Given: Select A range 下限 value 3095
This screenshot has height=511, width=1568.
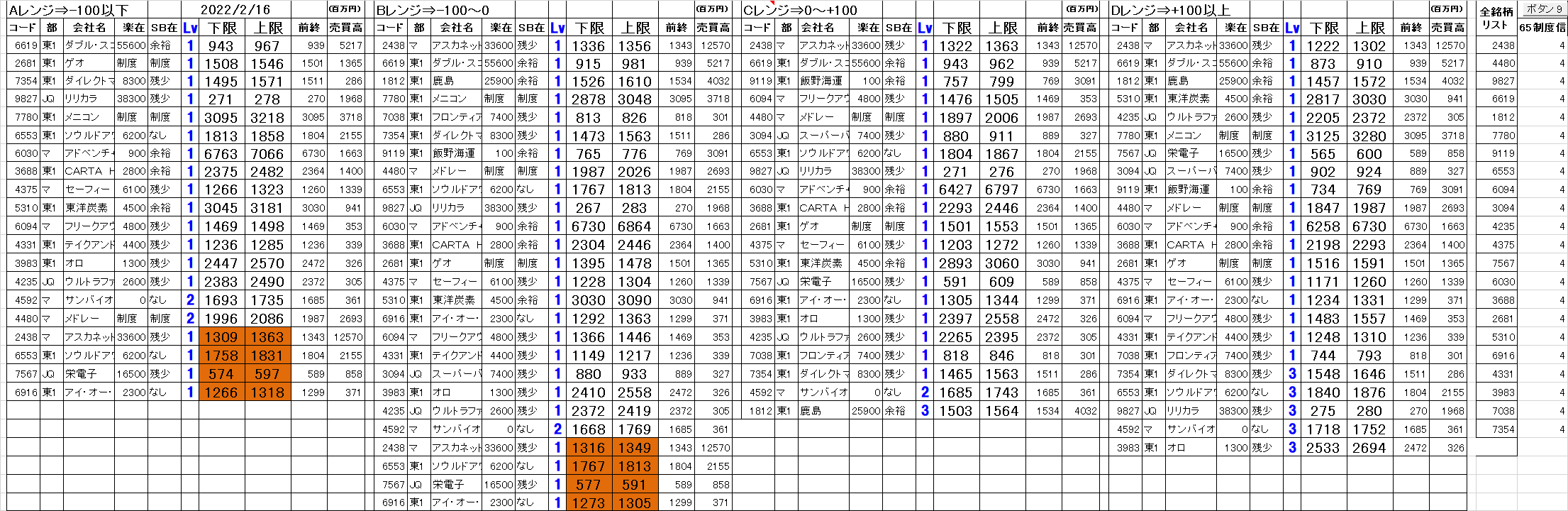Looking at the screenshot, I should [221, 118].
